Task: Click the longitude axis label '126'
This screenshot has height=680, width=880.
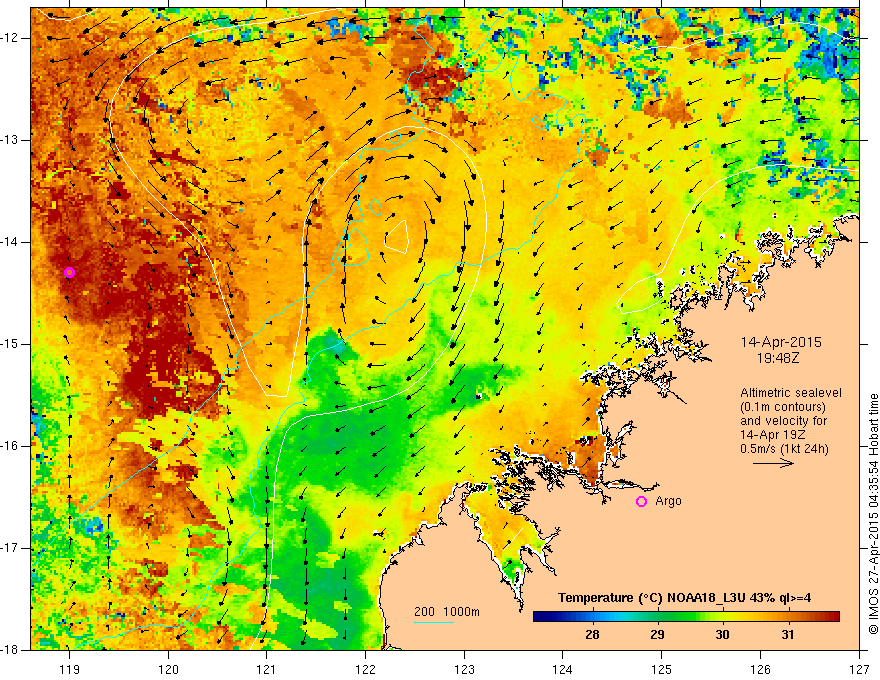Action: pos(760,669)
